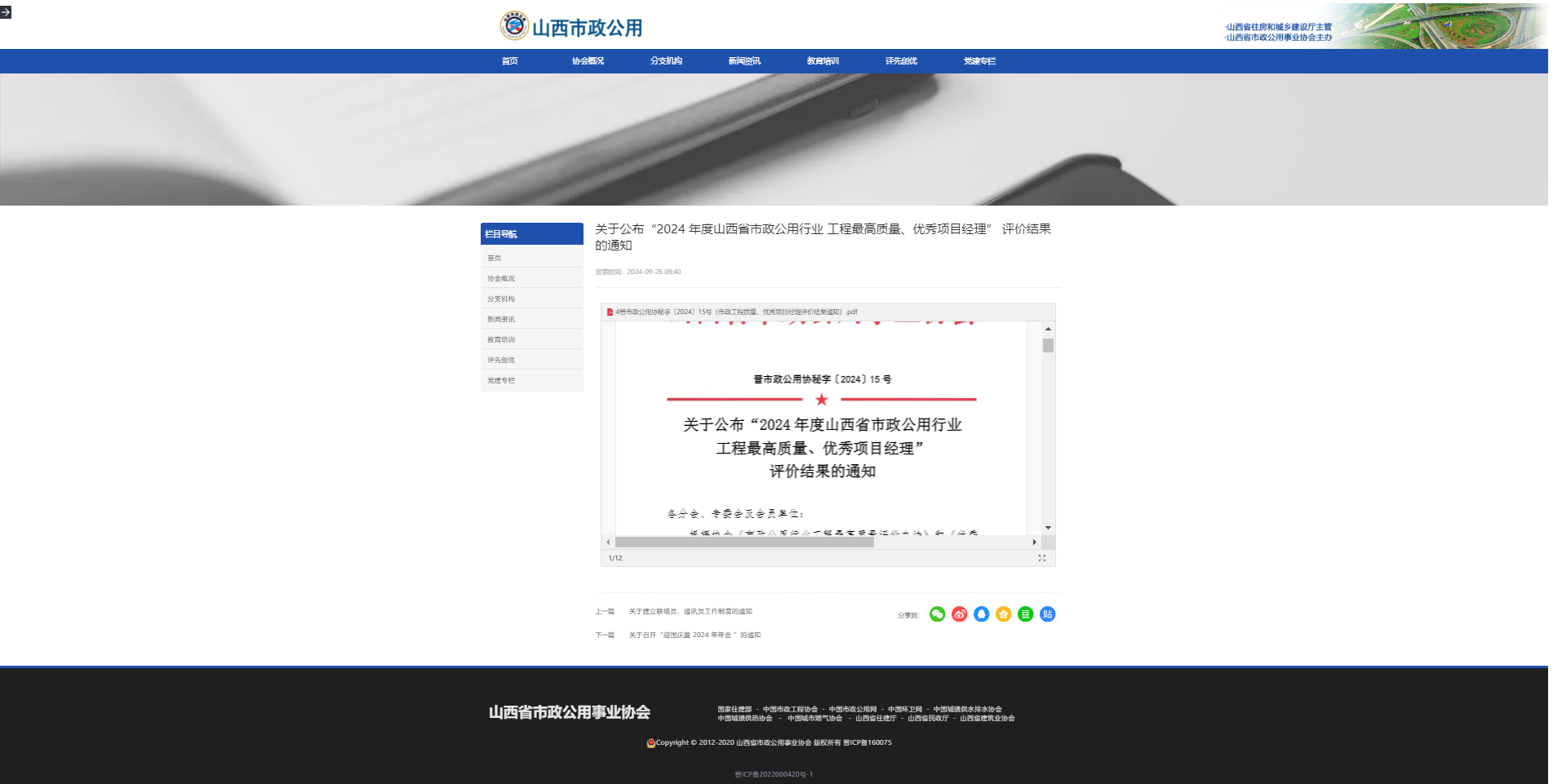Click the PDF scroll-down arrow
The height and width of the screenshot is (784, 1562).
pos(1048,528)
